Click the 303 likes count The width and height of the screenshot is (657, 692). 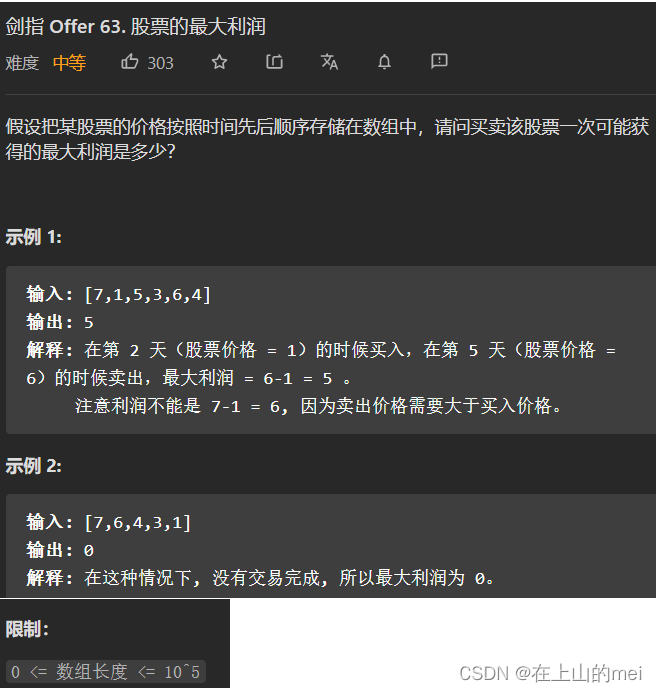click(x=161, y=64)
